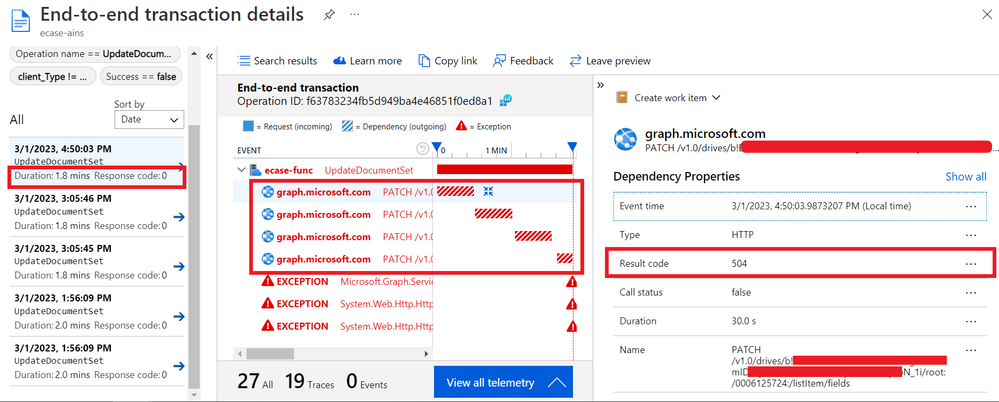Screen dimensions: 999x402
Task: Open the Sort by Date dropdown
Action: click(149, 119)
